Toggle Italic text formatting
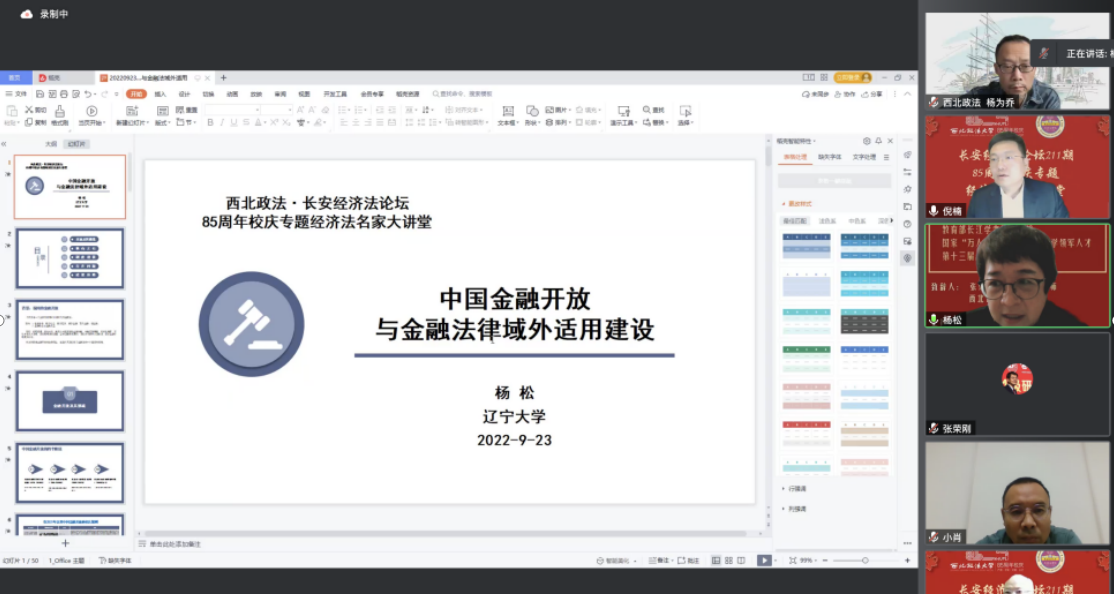Screen dimensions: 1114x594 tap(222, 123)
